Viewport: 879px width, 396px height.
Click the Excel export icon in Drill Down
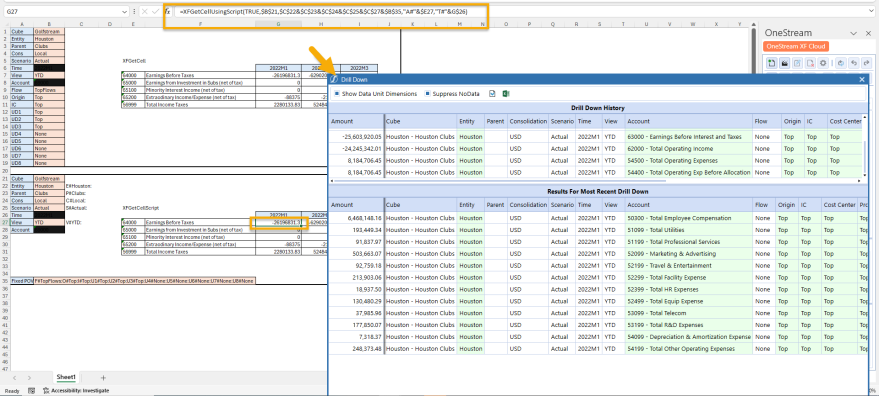[505, 94]
